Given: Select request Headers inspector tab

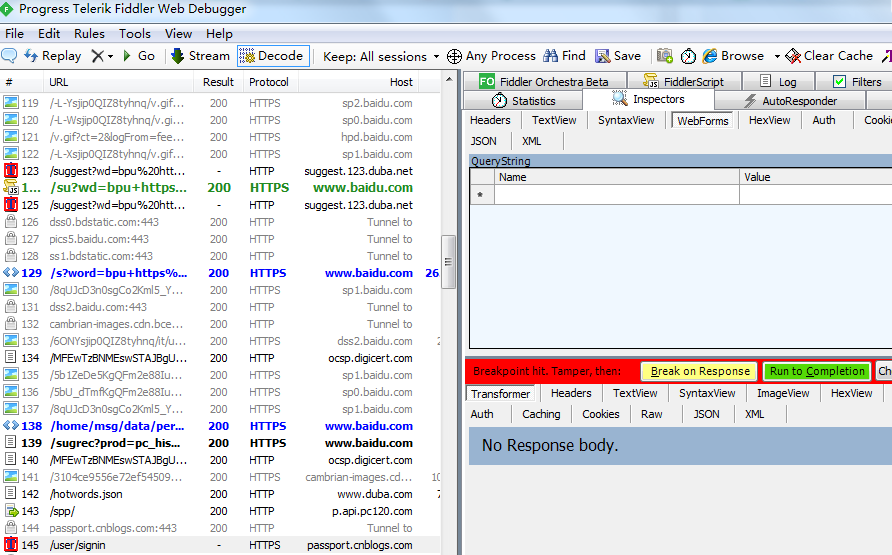Looking at the screenshot, I should [490, 120].
